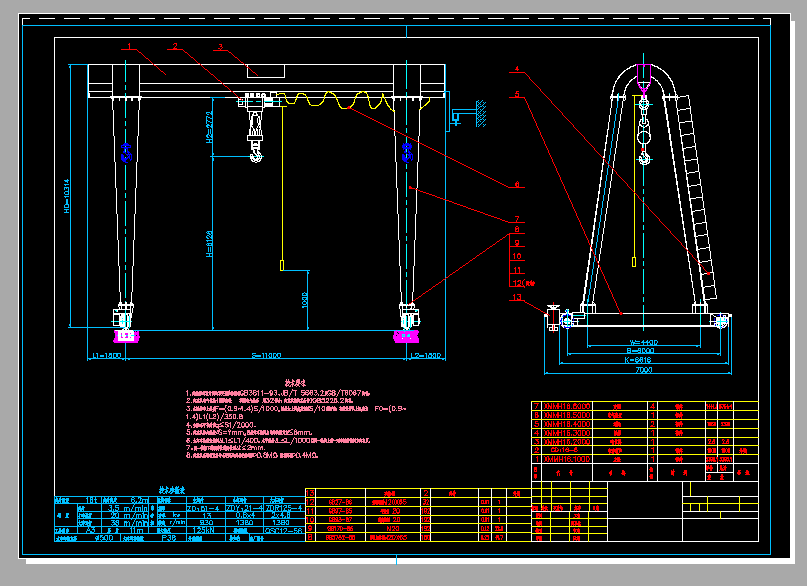Click the H2=2772 dimension label
Image resolution: width=807 pixels, height=586 pixels.
pyautogui.click(x=210, y=128)
